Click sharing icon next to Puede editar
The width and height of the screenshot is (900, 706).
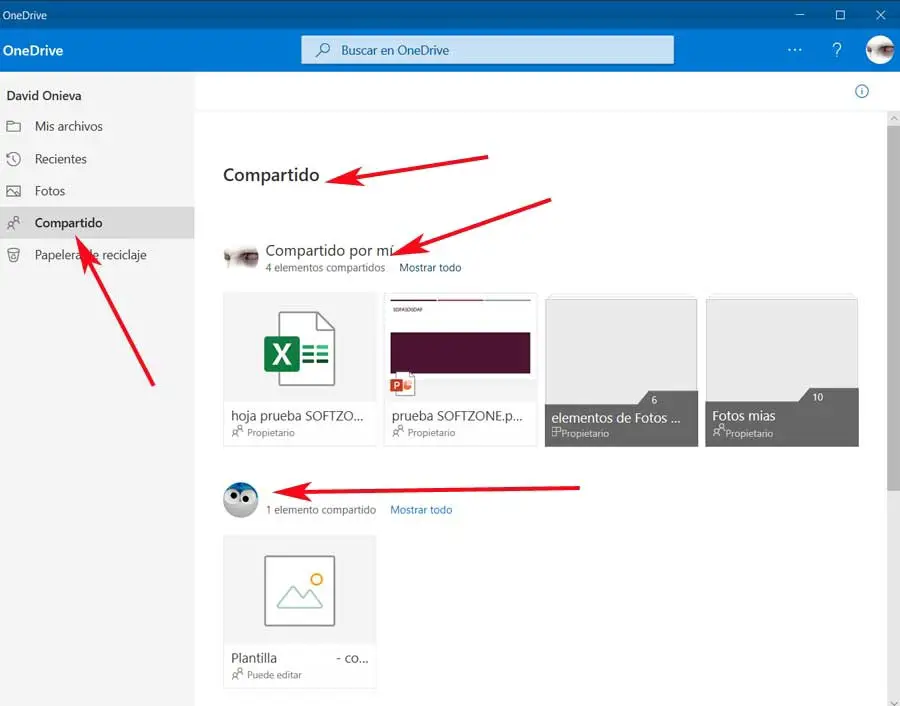(x=237, y=674)
